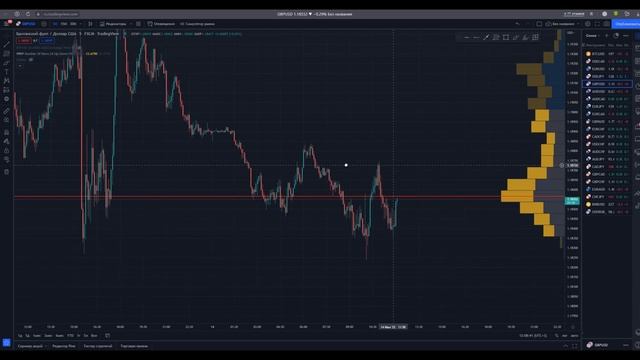Viewport: 640px width, 360px height.
Task: Undo the last chart action
Action: click(x=518, y=24)
